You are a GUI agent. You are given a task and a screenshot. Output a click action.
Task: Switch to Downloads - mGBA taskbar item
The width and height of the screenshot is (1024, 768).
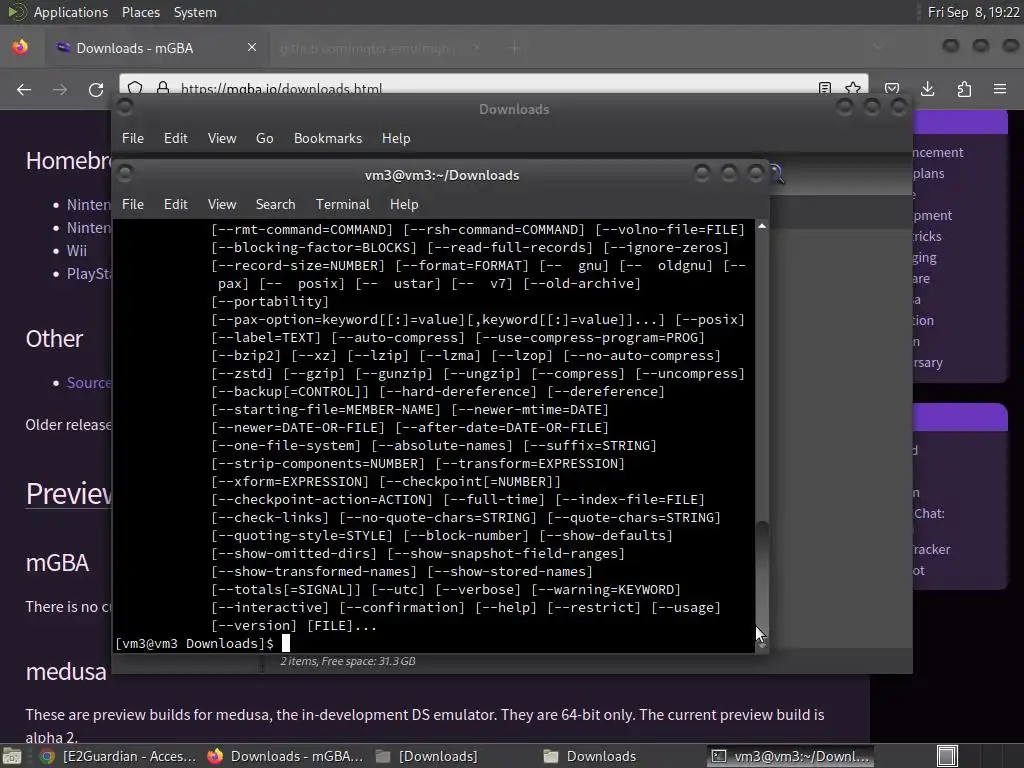(x=285, y=756)
